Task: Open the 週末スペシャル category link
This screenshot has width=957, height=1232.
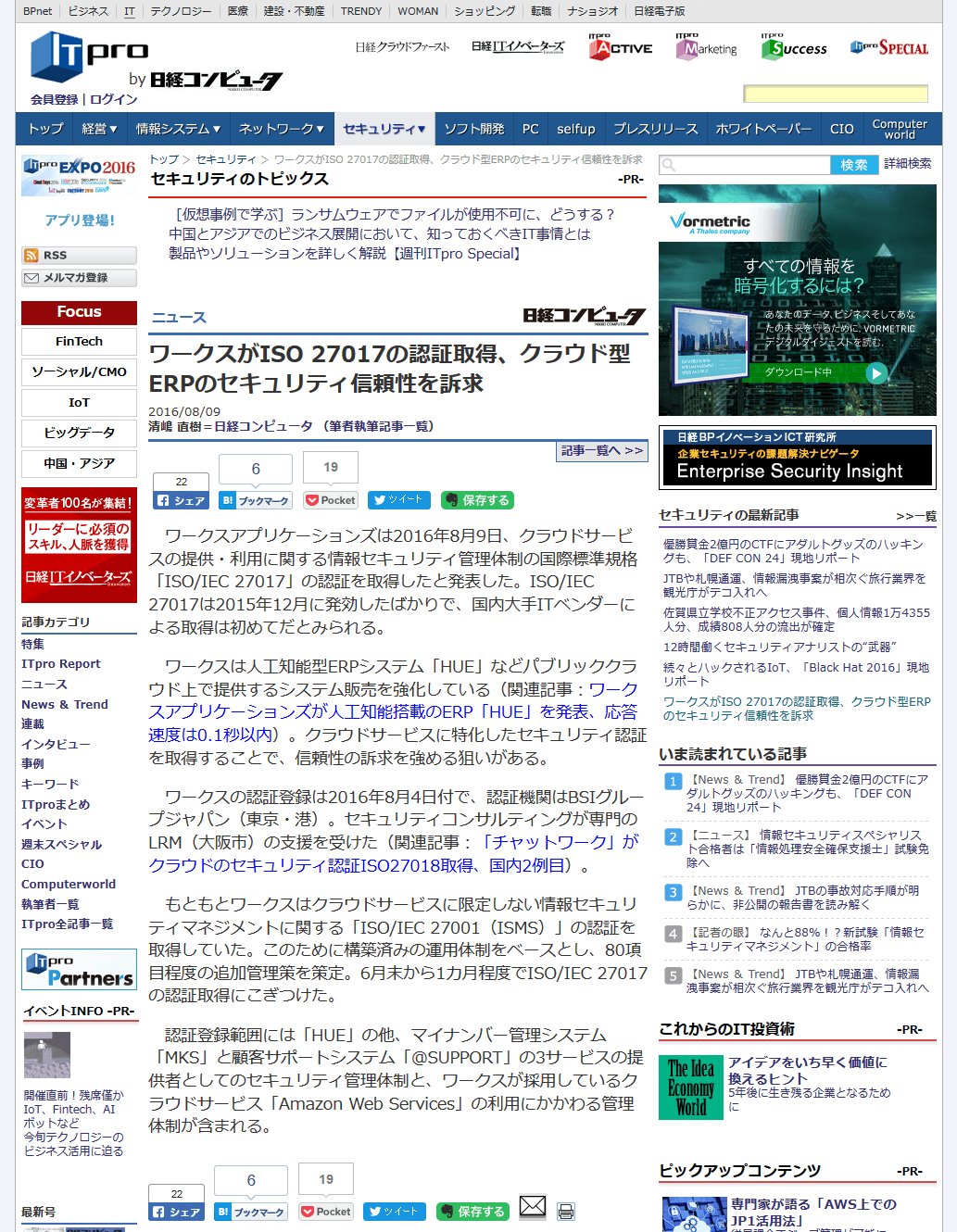Action: [x=62, y=845]
